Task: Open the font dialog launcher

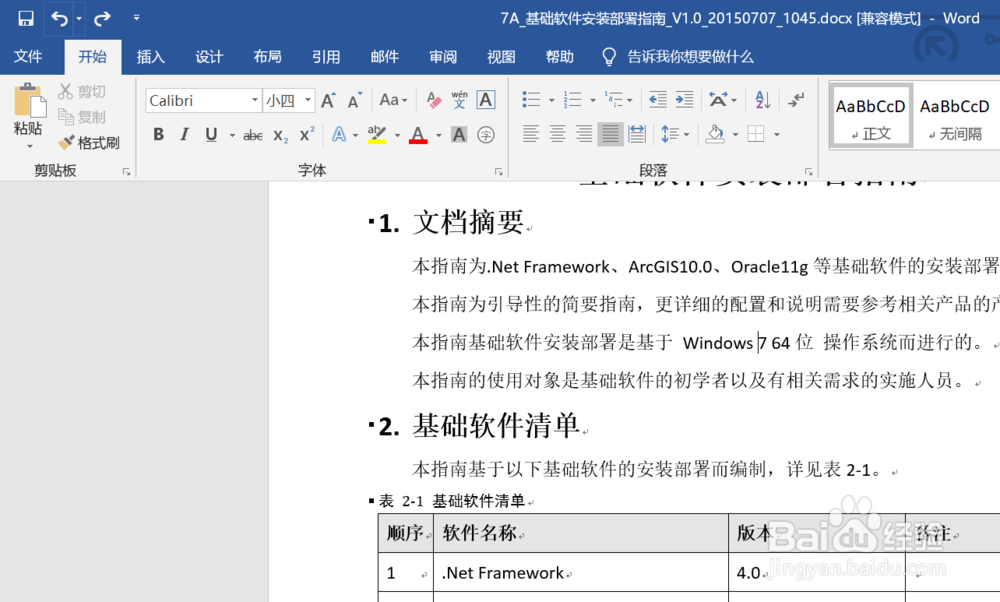Action: (499, 172)
